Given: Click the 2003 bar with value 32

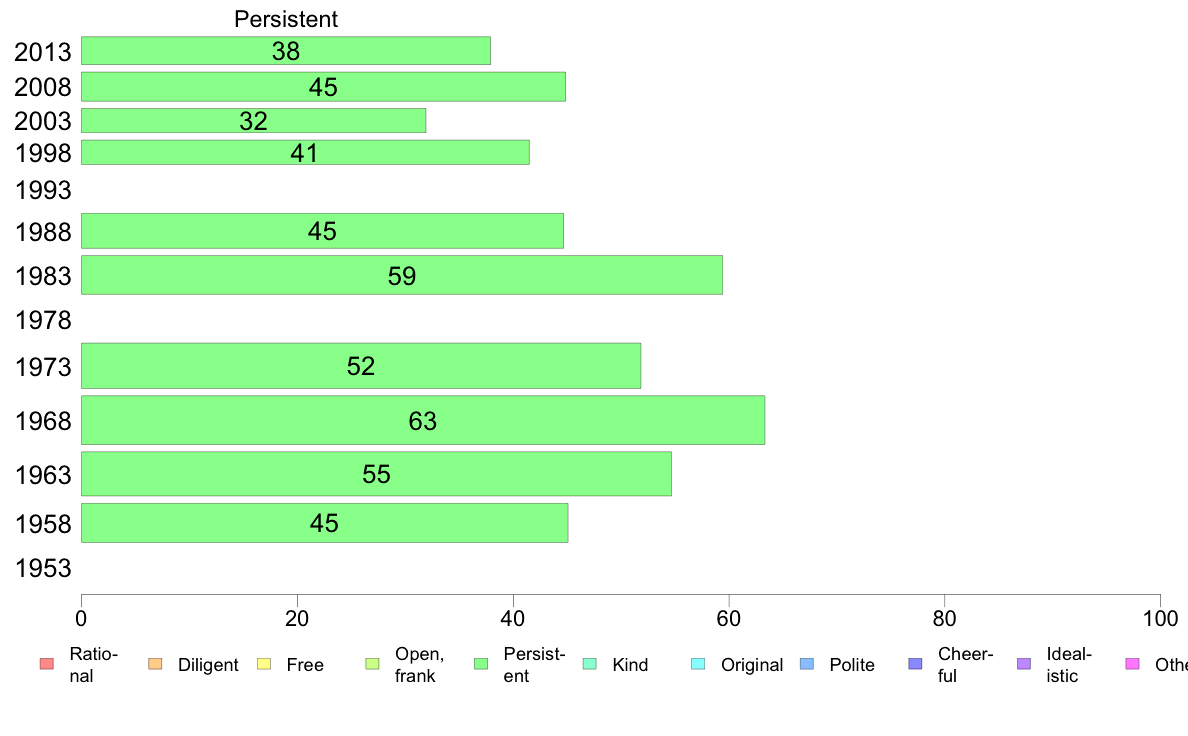Looking at the screenshot, I should [253, 121].
